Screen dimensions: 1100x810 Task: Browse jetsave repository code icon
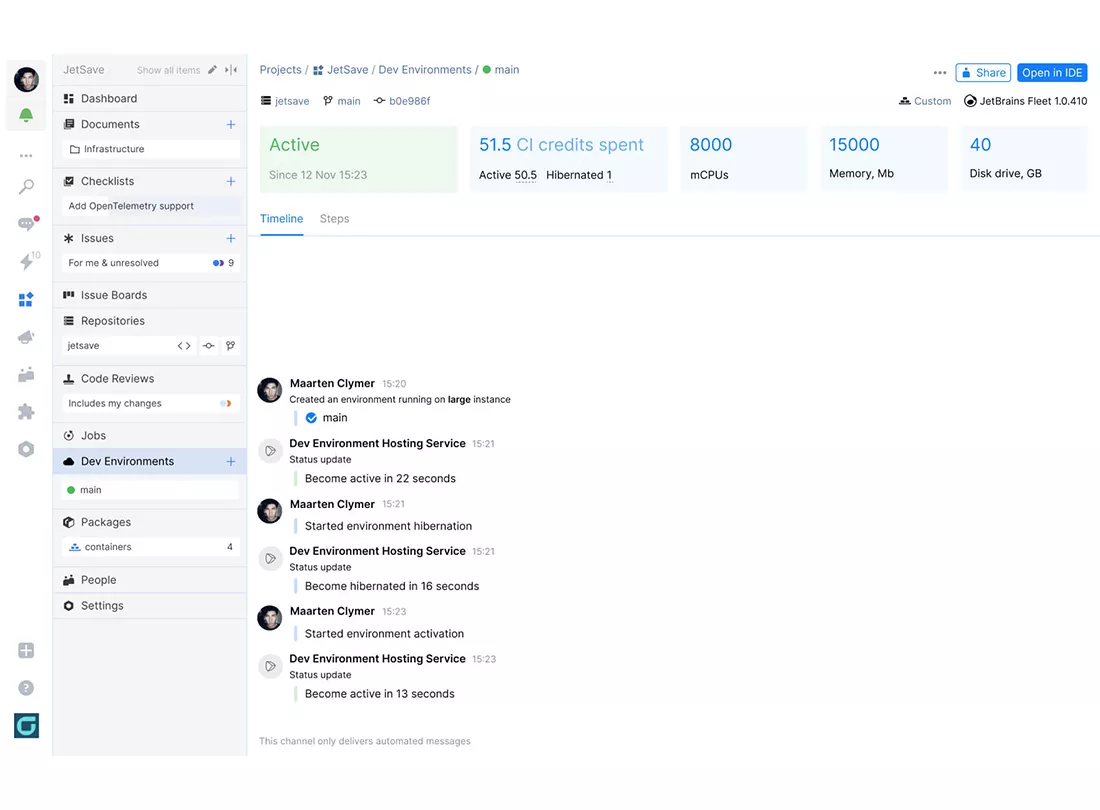[184, 346]
